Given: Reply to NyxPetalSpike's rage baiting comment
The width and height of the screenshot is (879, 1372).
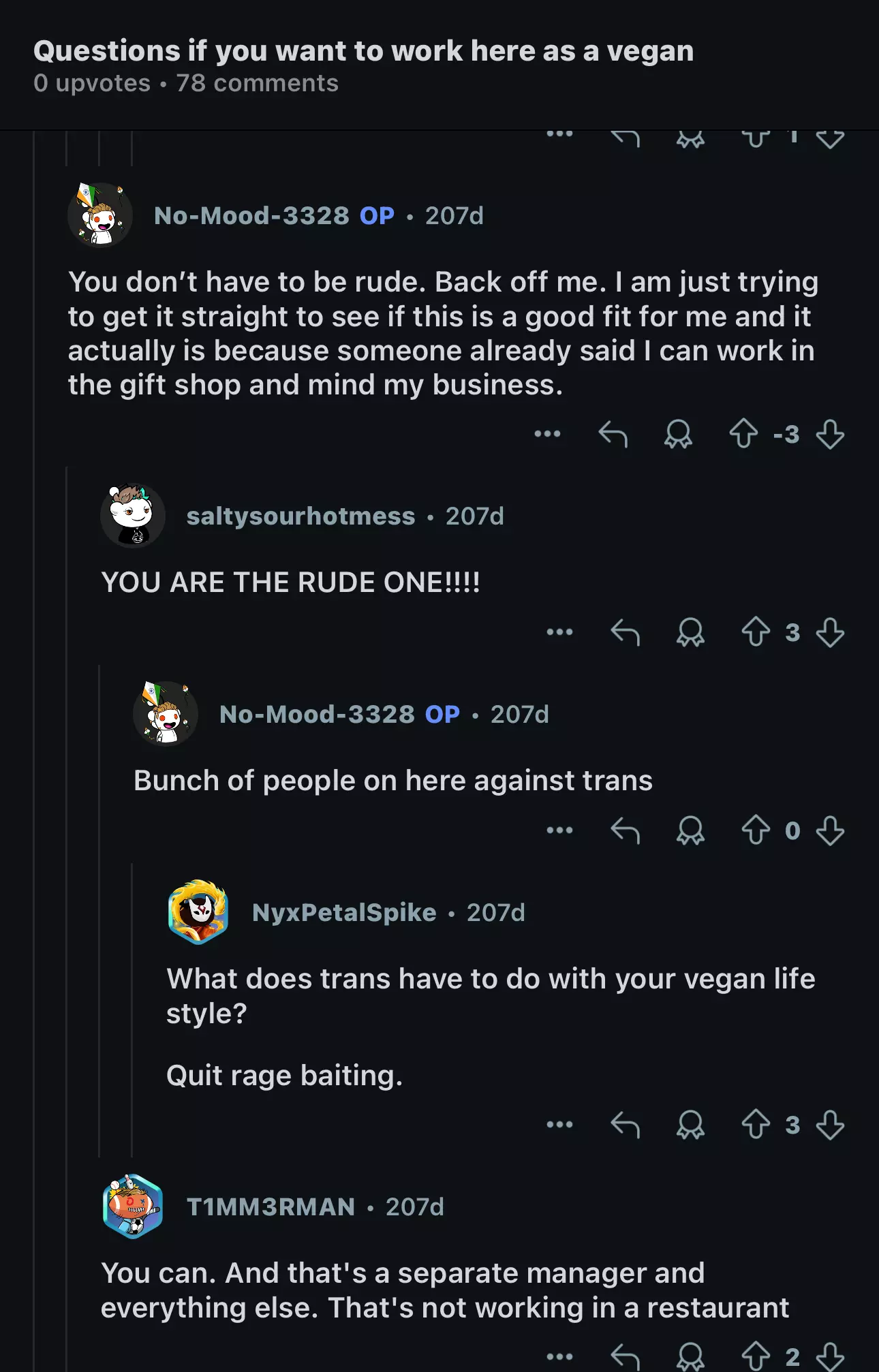Looking at the screenshot, I should tap(625, 1125).
